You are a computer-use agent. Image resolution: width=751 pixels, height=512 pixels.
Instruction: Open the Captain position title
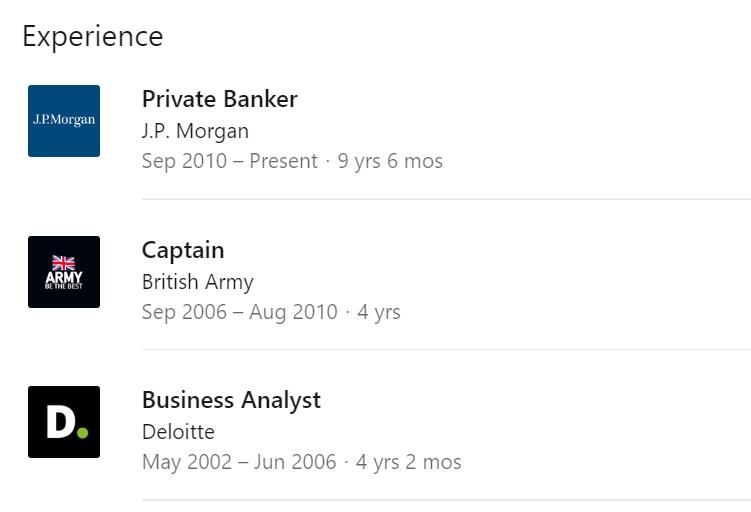pyautogui.click(x=183, y=250)
